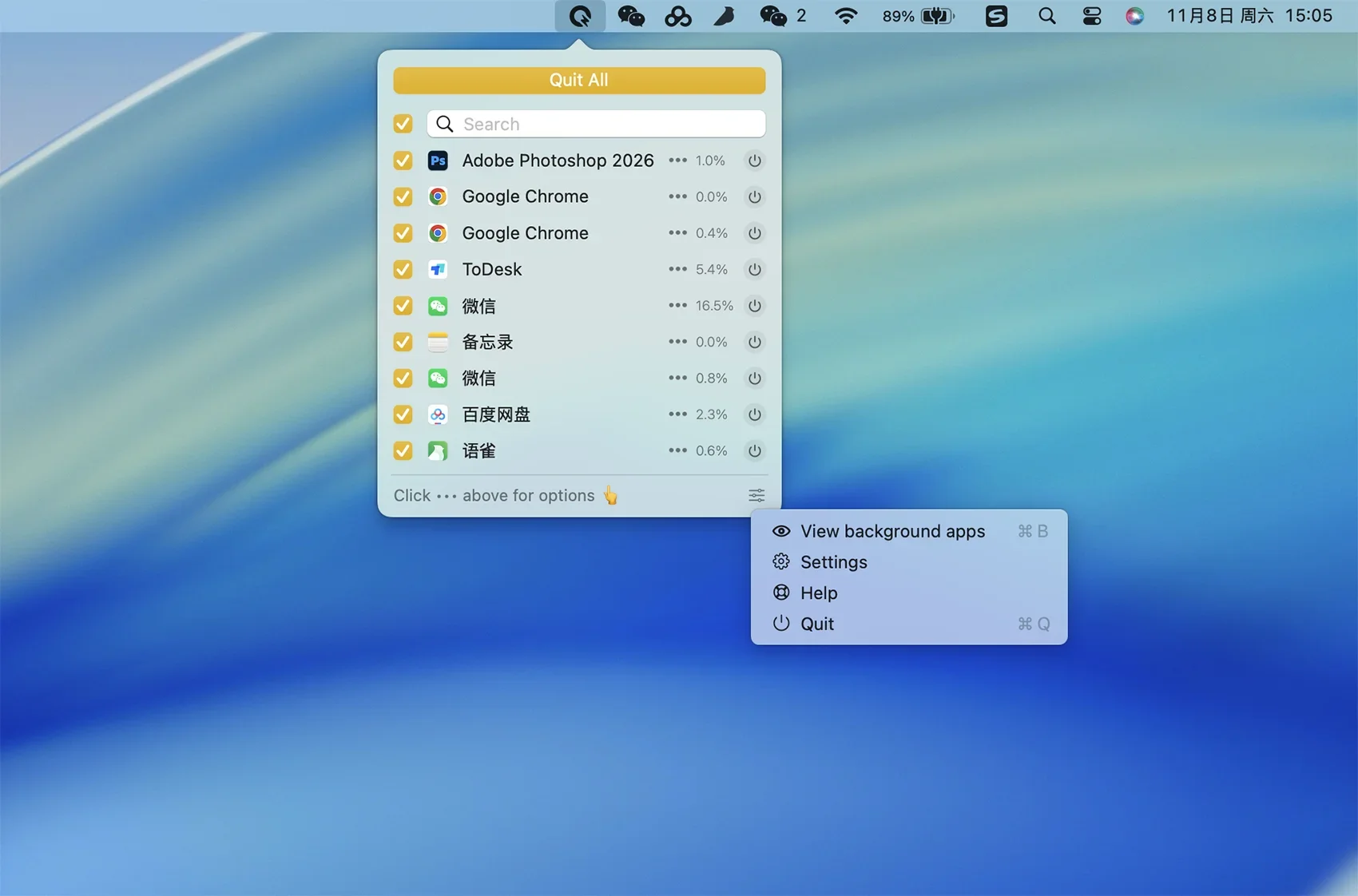Open the three-dot options for ToDesk
This screenshot has height=896, width=1358.
click(677, 270)
